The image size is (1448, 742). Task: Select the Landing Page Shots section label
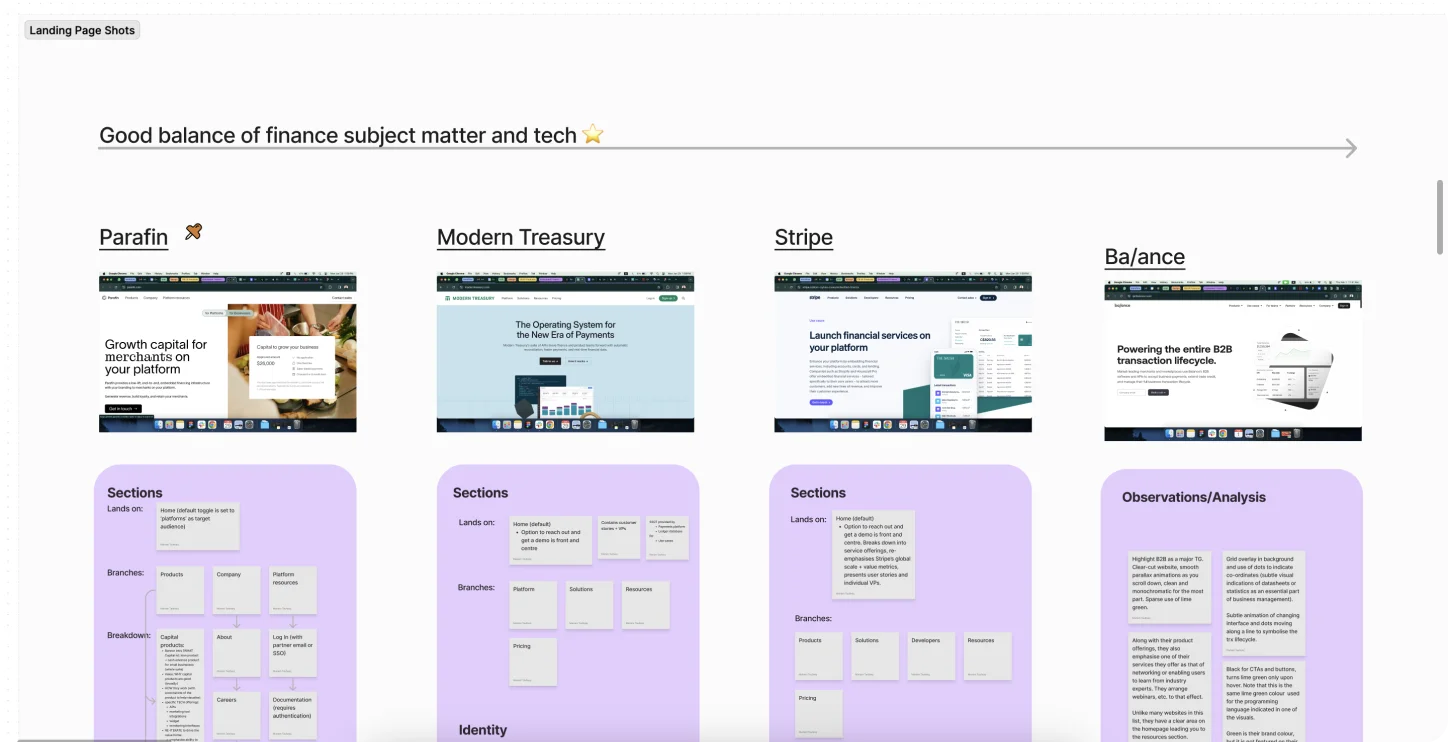[82, 30]
